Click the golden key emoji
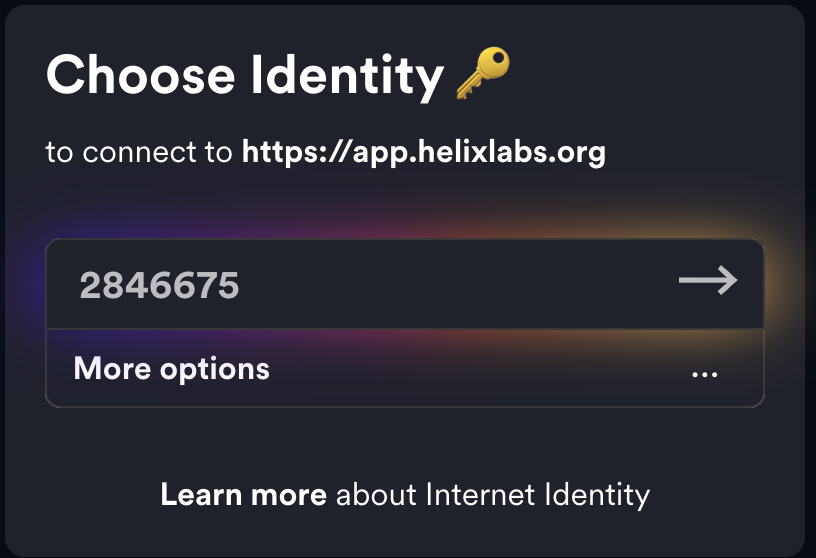This screenshot has height=558, width=816. coord(483,75)
